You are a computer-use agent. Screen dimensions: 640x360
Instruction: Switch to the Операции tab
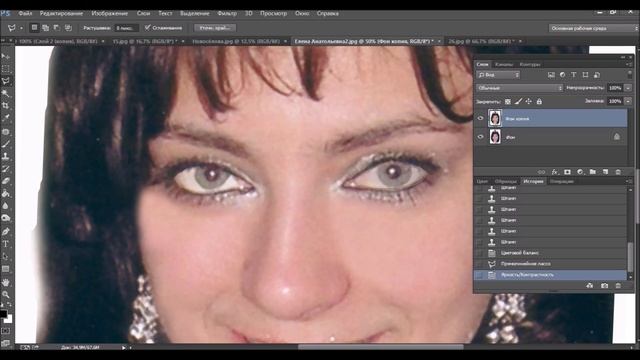(x=562, y=182)
